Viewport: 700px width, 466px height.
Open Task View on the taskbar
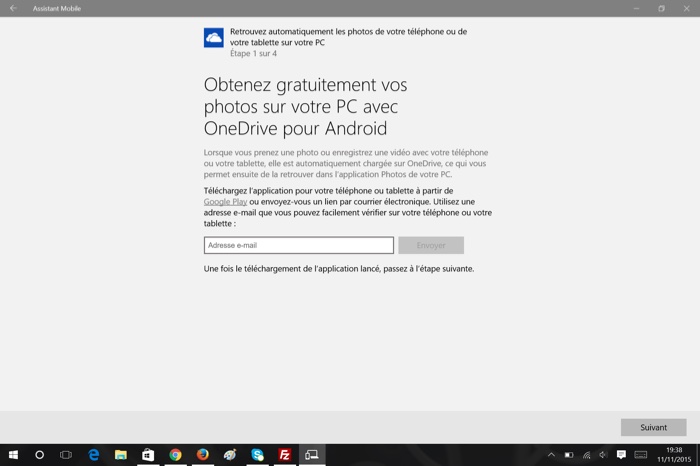click(x=66, y=455)
